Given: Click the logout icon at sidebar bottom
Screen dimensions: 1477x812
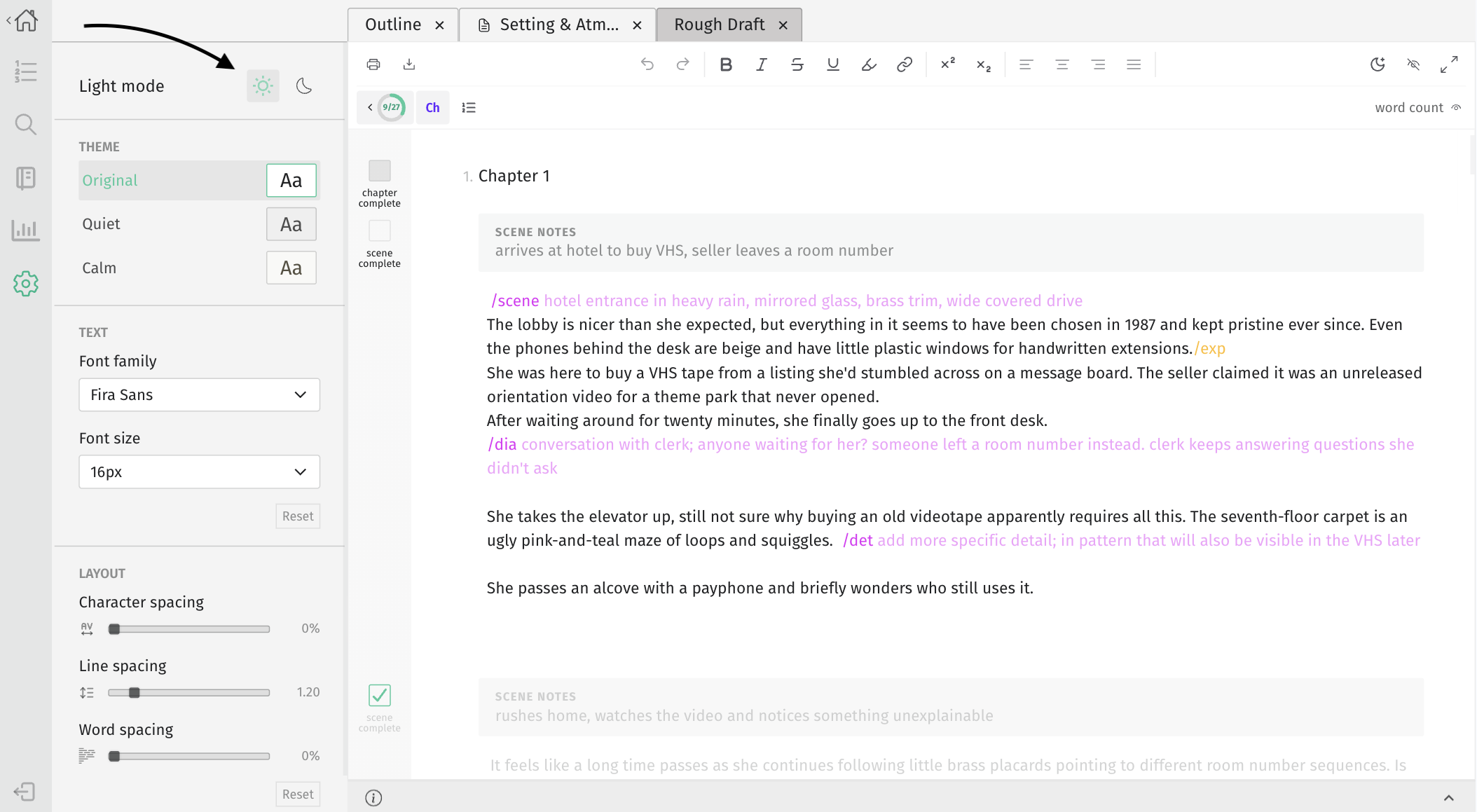Looking at the screenshot, I should [25, 792].
